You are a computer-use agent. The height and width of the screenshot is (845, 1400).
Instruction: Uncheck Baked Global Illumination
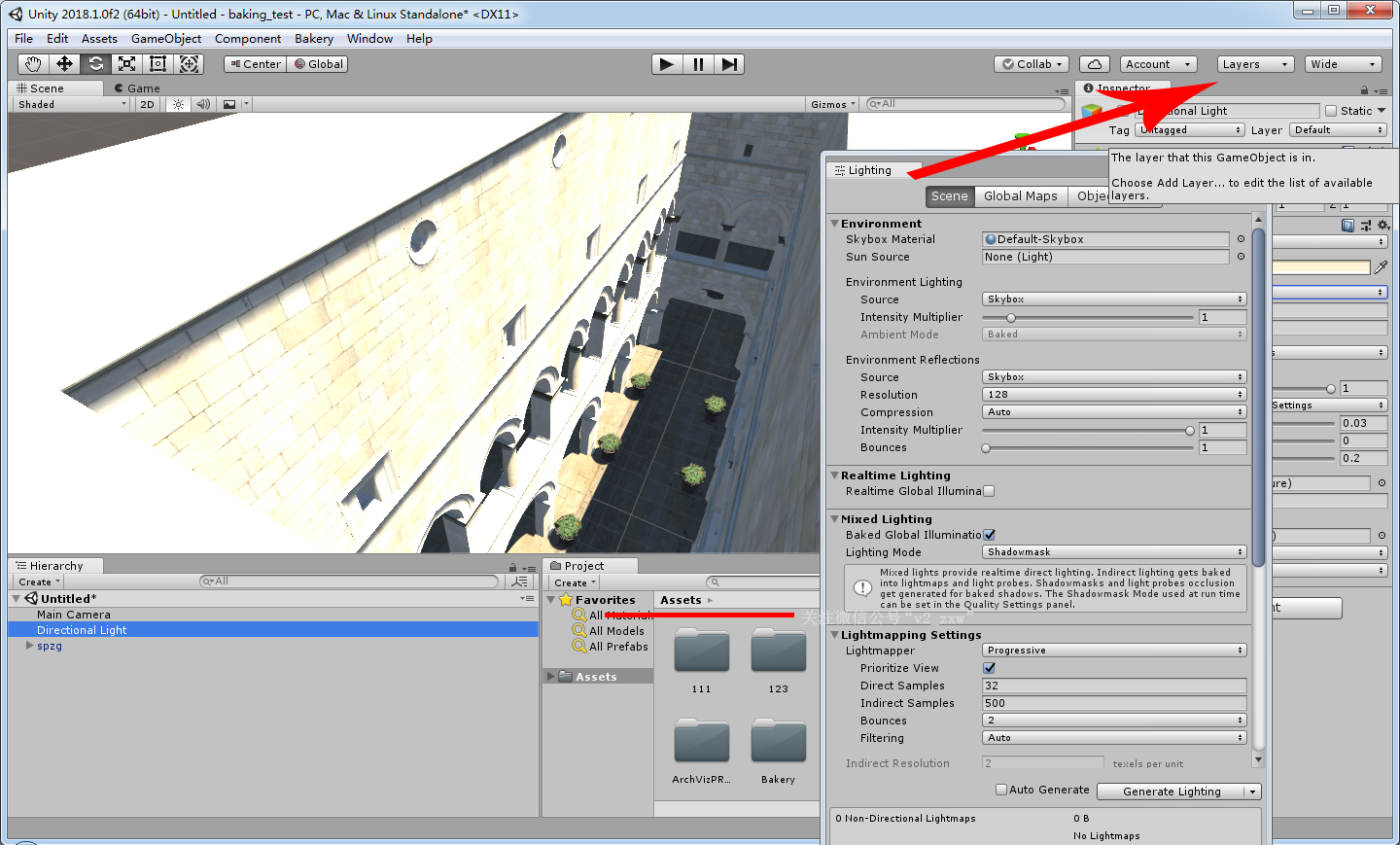tap(989, 535)
